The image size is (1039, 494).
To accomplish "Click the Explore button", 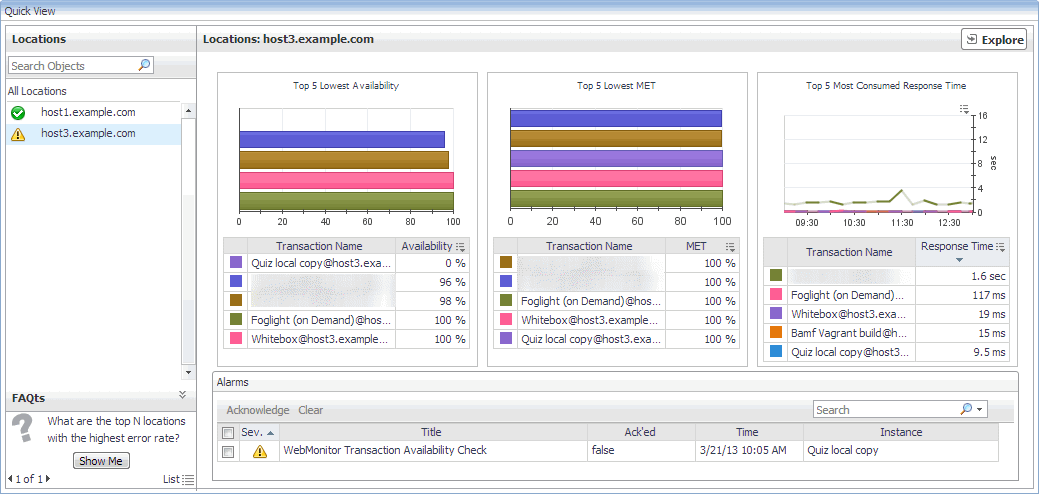I will tap(993, 40).
